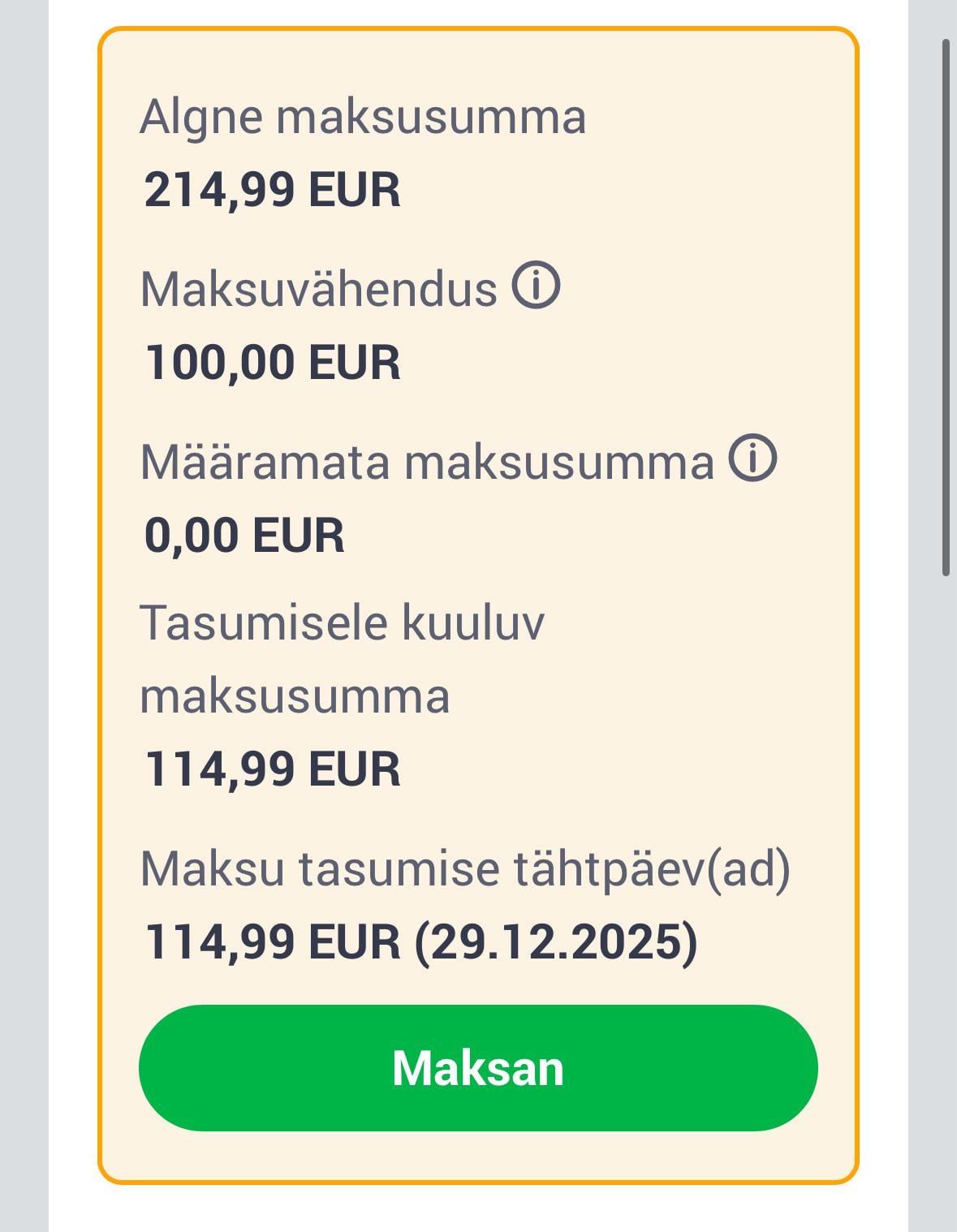Click the 0,00 EUR amount
This screenshot has width=957, height=1232.
[244, 536]
